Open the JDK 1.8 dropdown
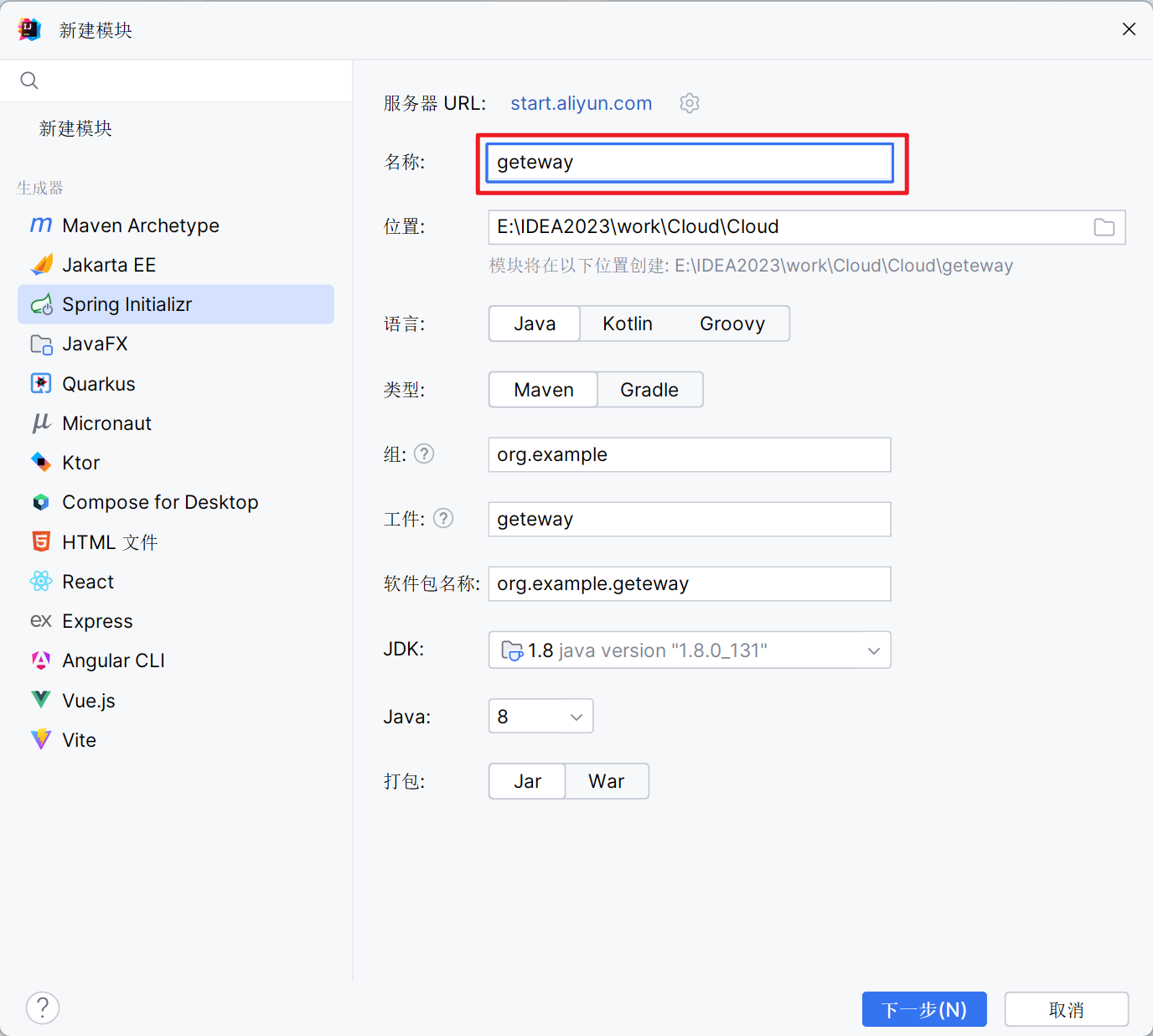Image resolution: width=1153 pixels, height=1036 pixels. (x=690, y=650)
